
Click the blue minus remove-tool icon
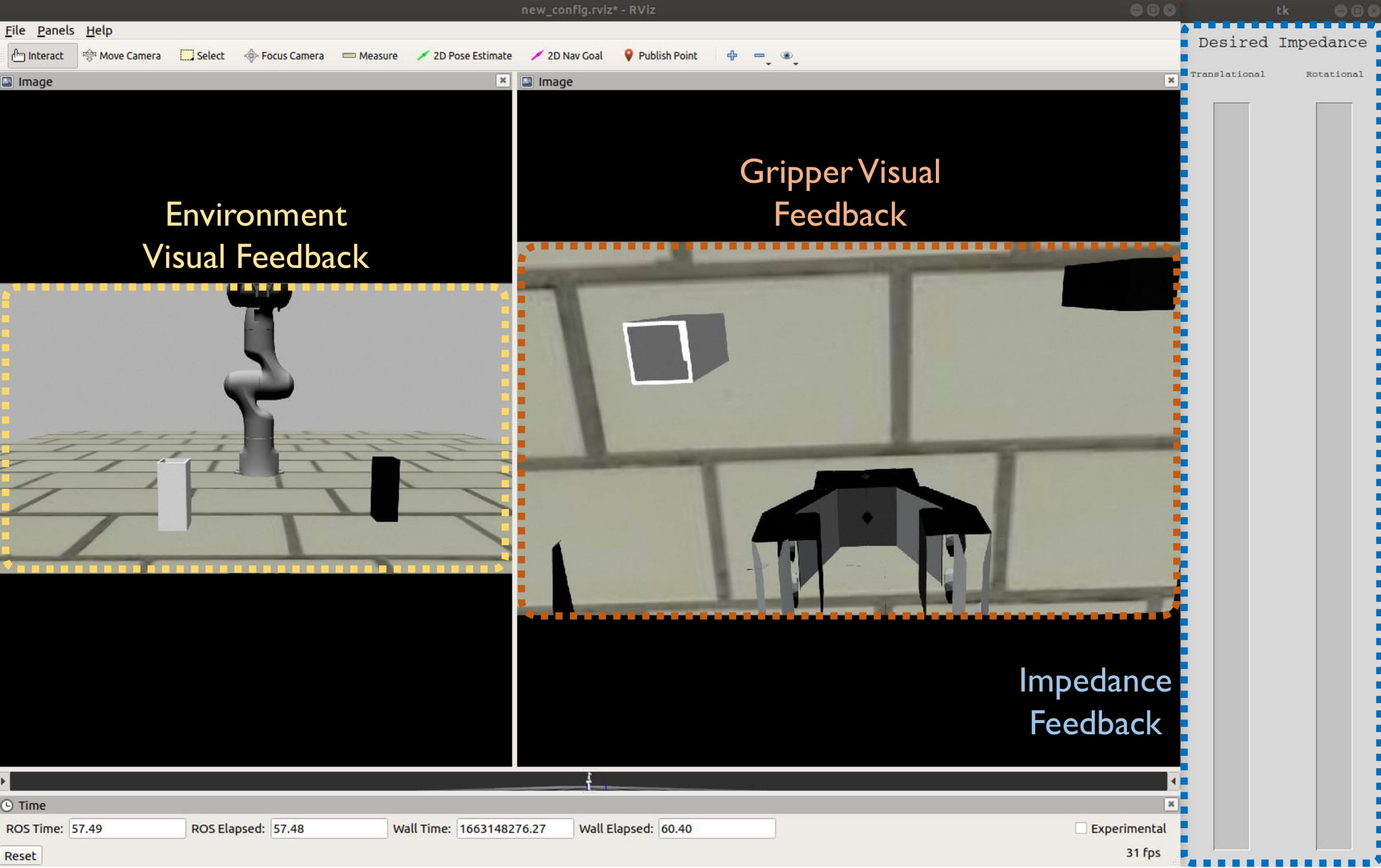pyautogui.click(x=759, y=56)
